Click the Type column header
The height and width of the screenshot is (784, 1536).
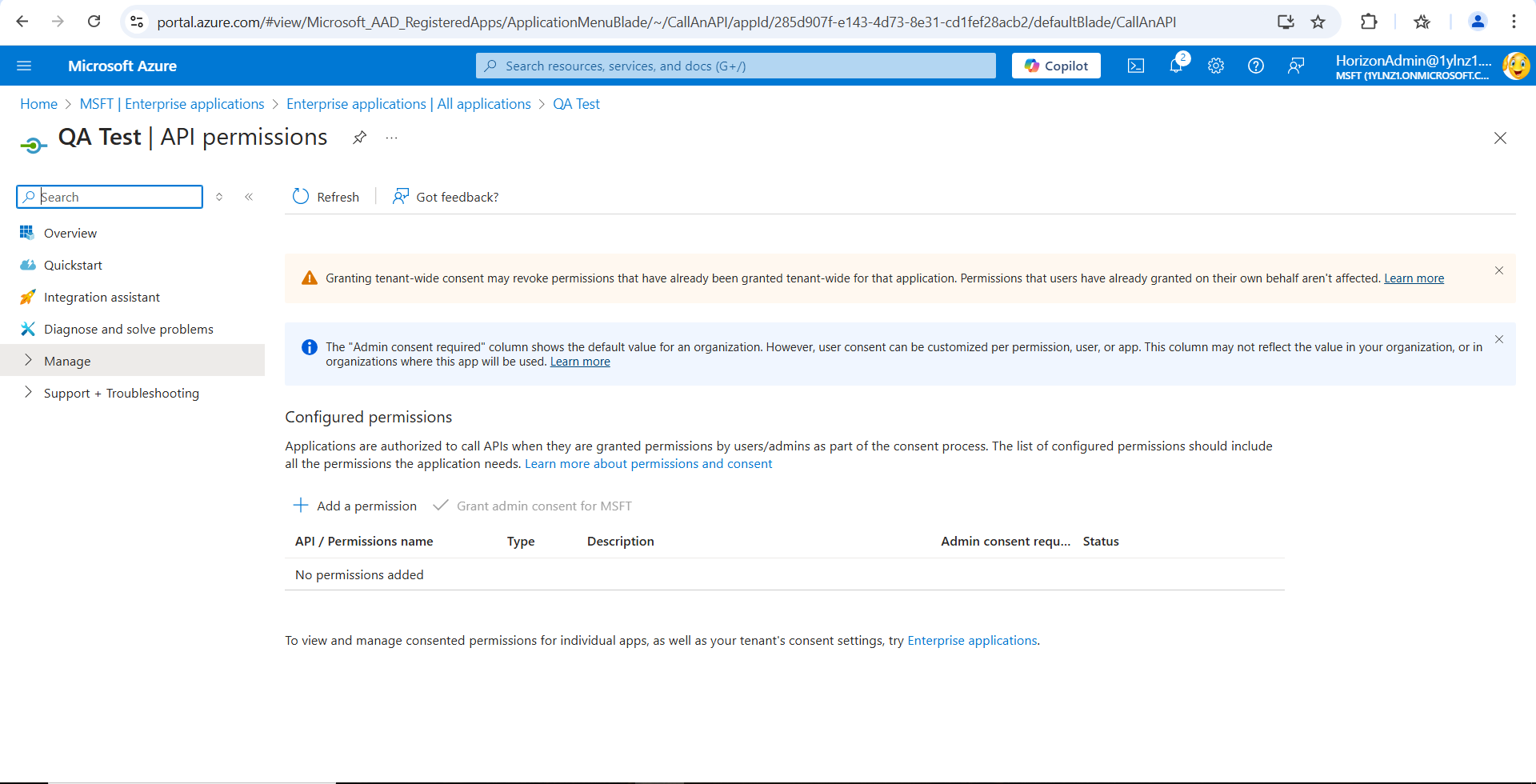pos(521,542)
